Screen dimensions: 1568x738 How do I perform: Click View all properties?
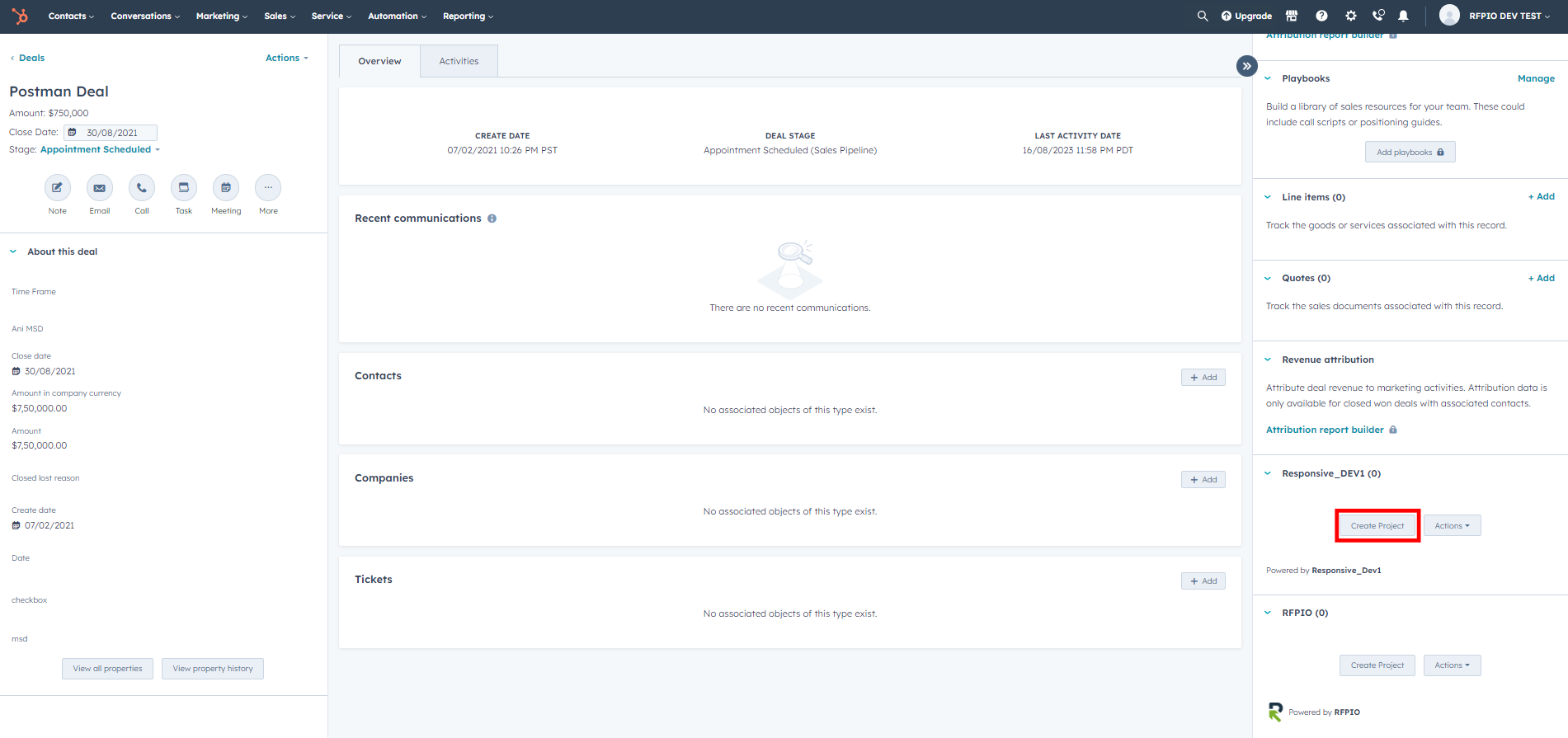pyautogui.click(x=107, y=669)
